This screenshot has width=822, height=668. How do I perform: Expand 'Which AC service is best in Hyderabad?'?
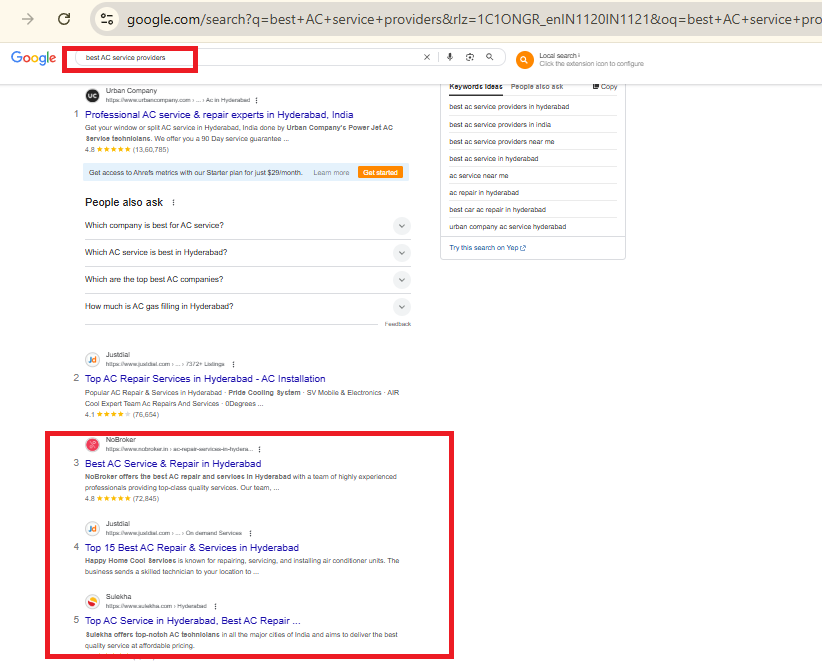pyautogui.click(x=247, y=253)
